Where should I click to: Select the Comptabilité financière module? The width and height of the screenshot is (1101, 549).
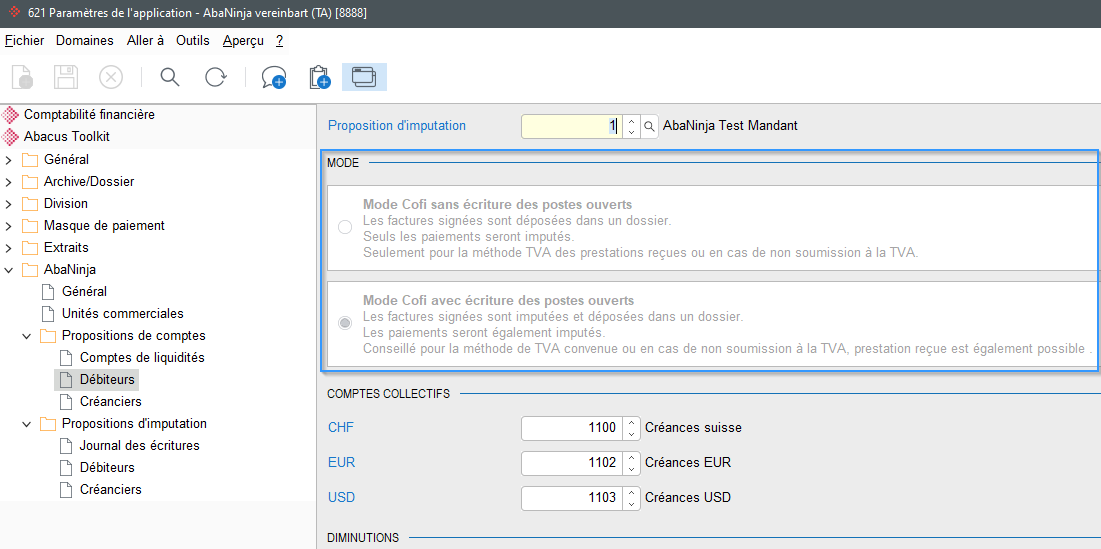[x=89, y=114]
